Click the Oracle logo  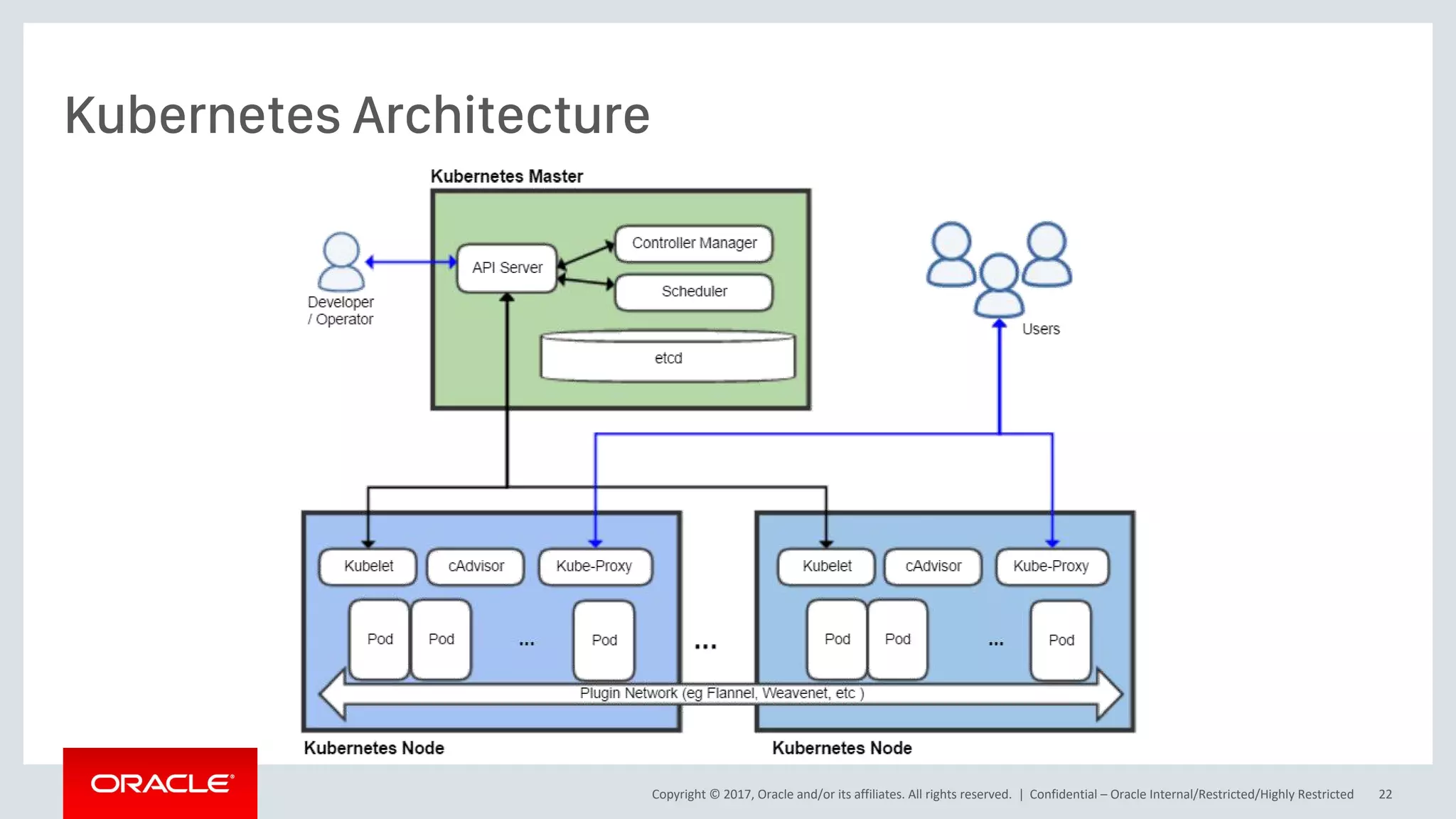161,783
